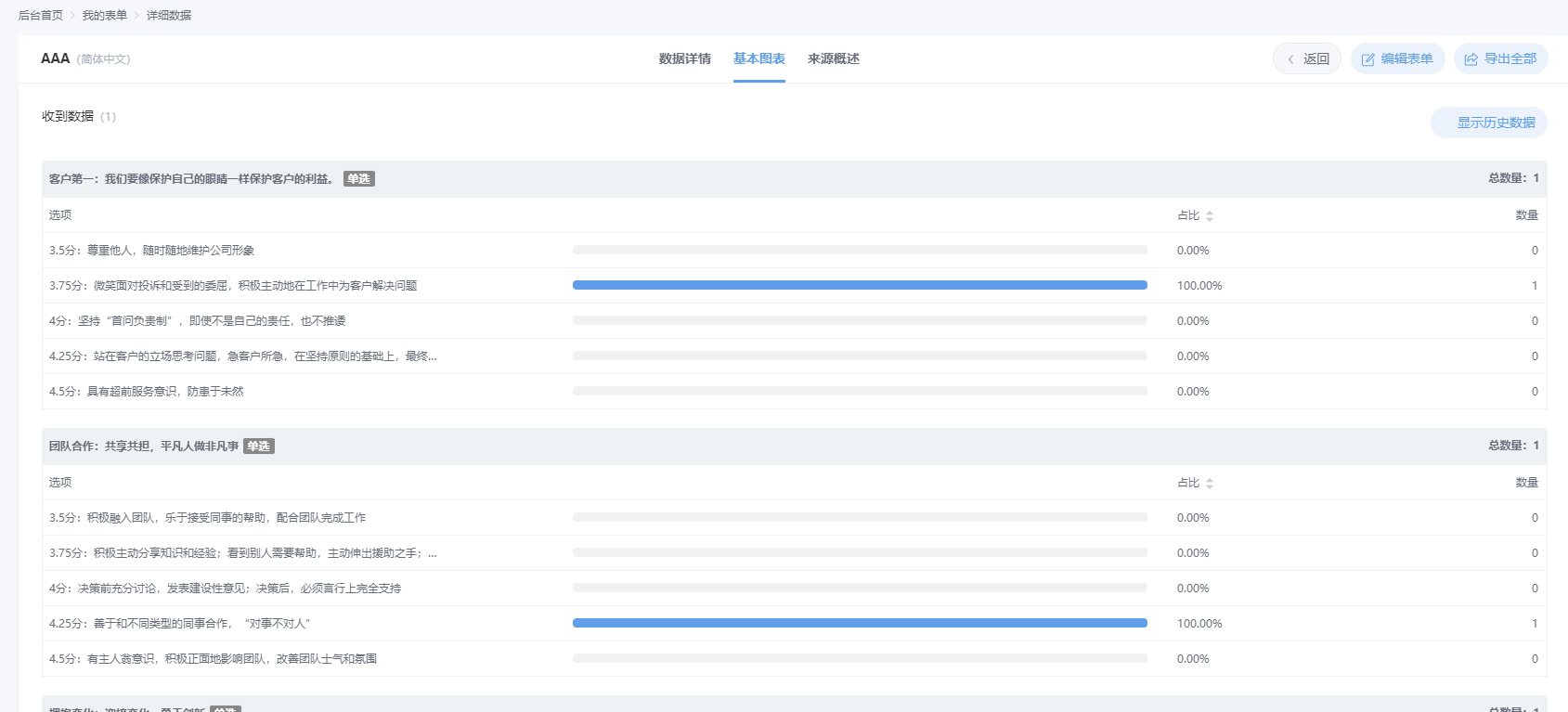Click 单选 tag beside 团队合作 question
The width and height of the screenshot is (1568, 712).
point(258,447)
